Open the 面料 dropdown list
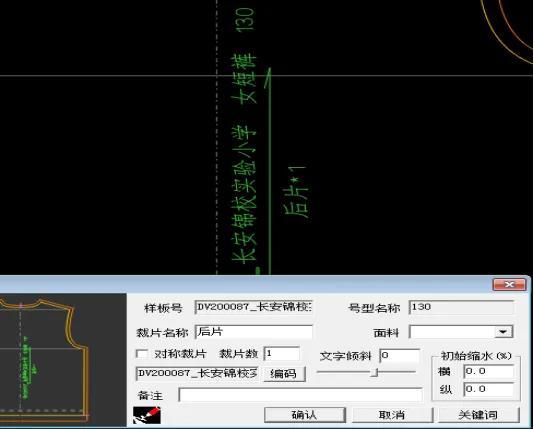 tap(504, 332)
